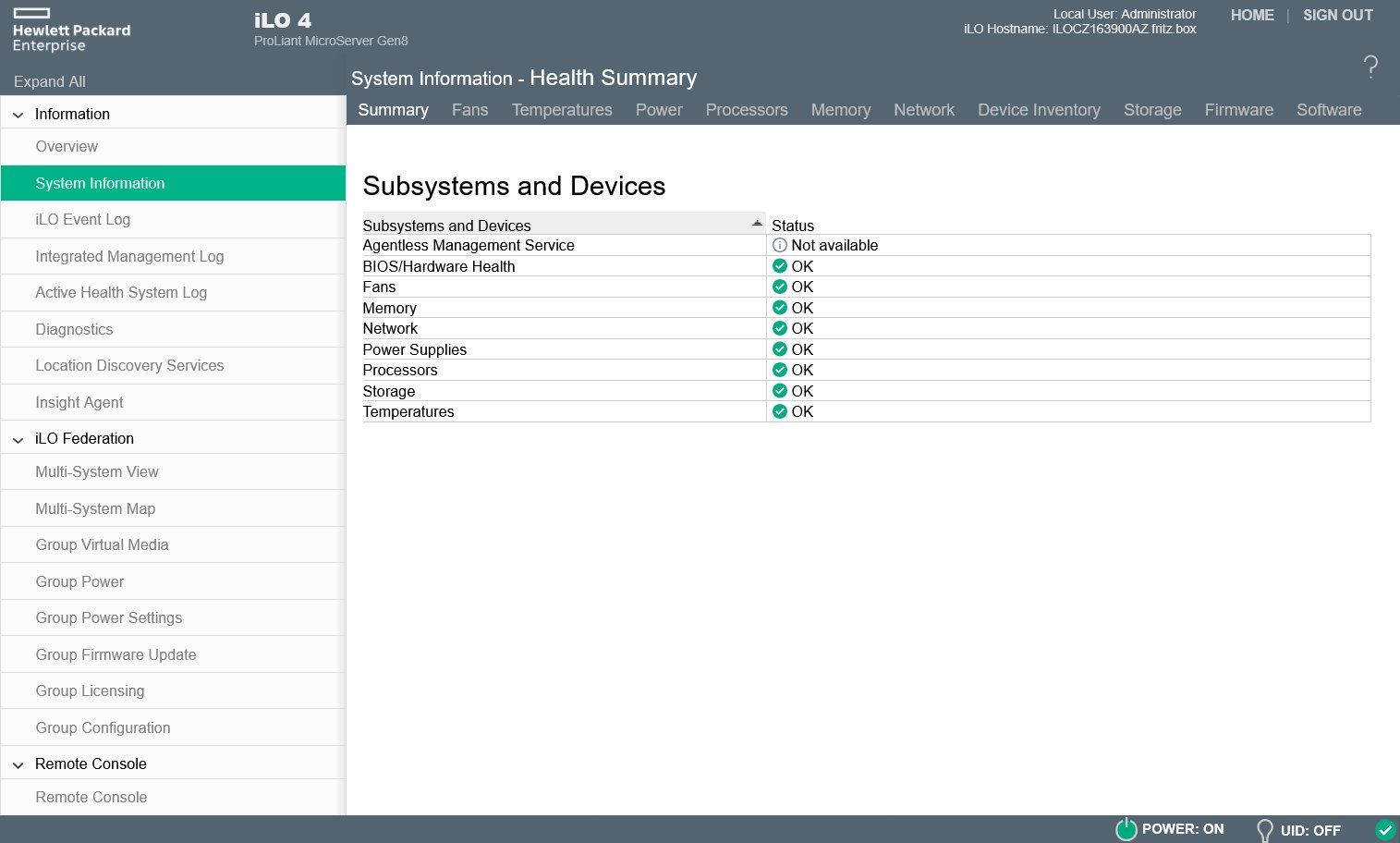View the Firmware tab
The width and height of the screenshot is (1400, 843).
[1238, 110]
